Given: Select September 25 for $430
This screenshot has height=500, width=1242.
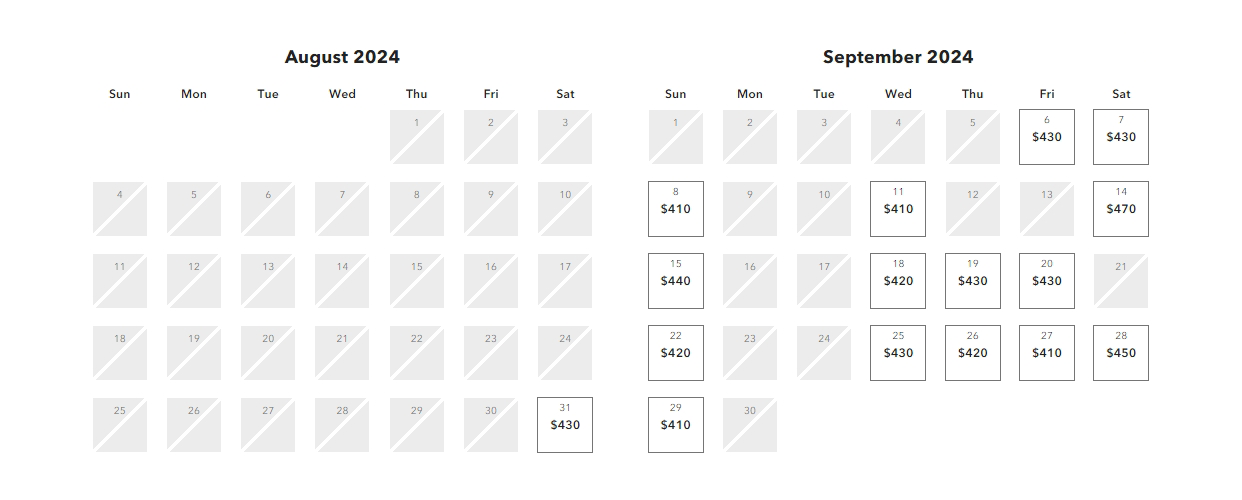Looking at the screenshot, I should coord(898,353).
